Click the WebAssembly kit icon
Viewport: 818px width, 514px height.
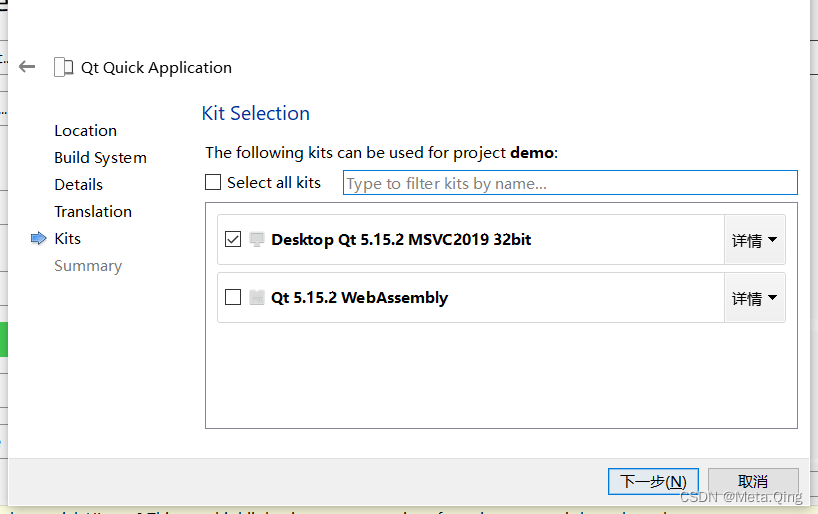[x=257, y=297]
